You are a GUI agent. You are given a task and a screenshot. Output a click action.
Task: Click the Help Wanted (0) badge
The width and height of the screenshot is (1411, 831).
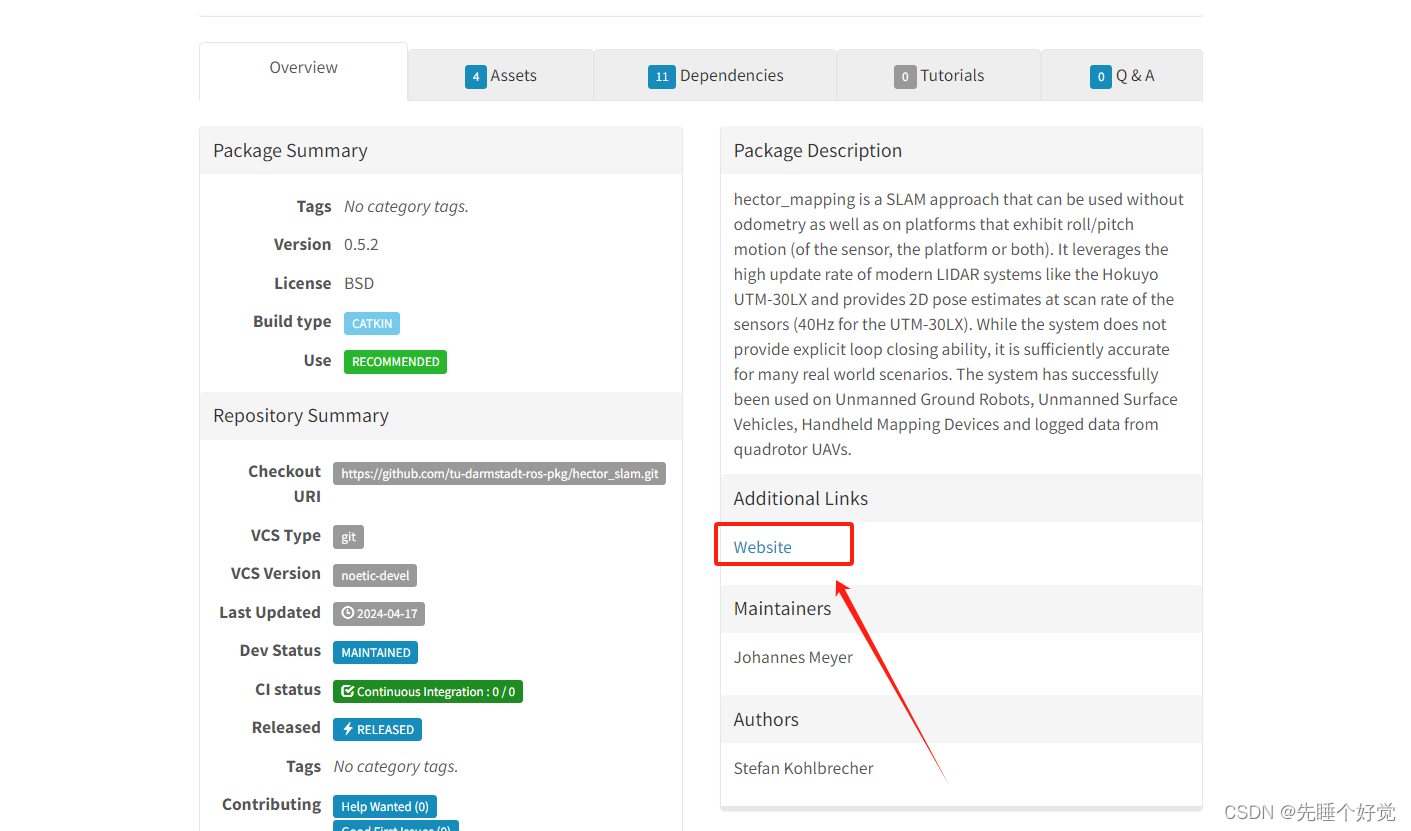pyautogui.click(x=385, y=806)
